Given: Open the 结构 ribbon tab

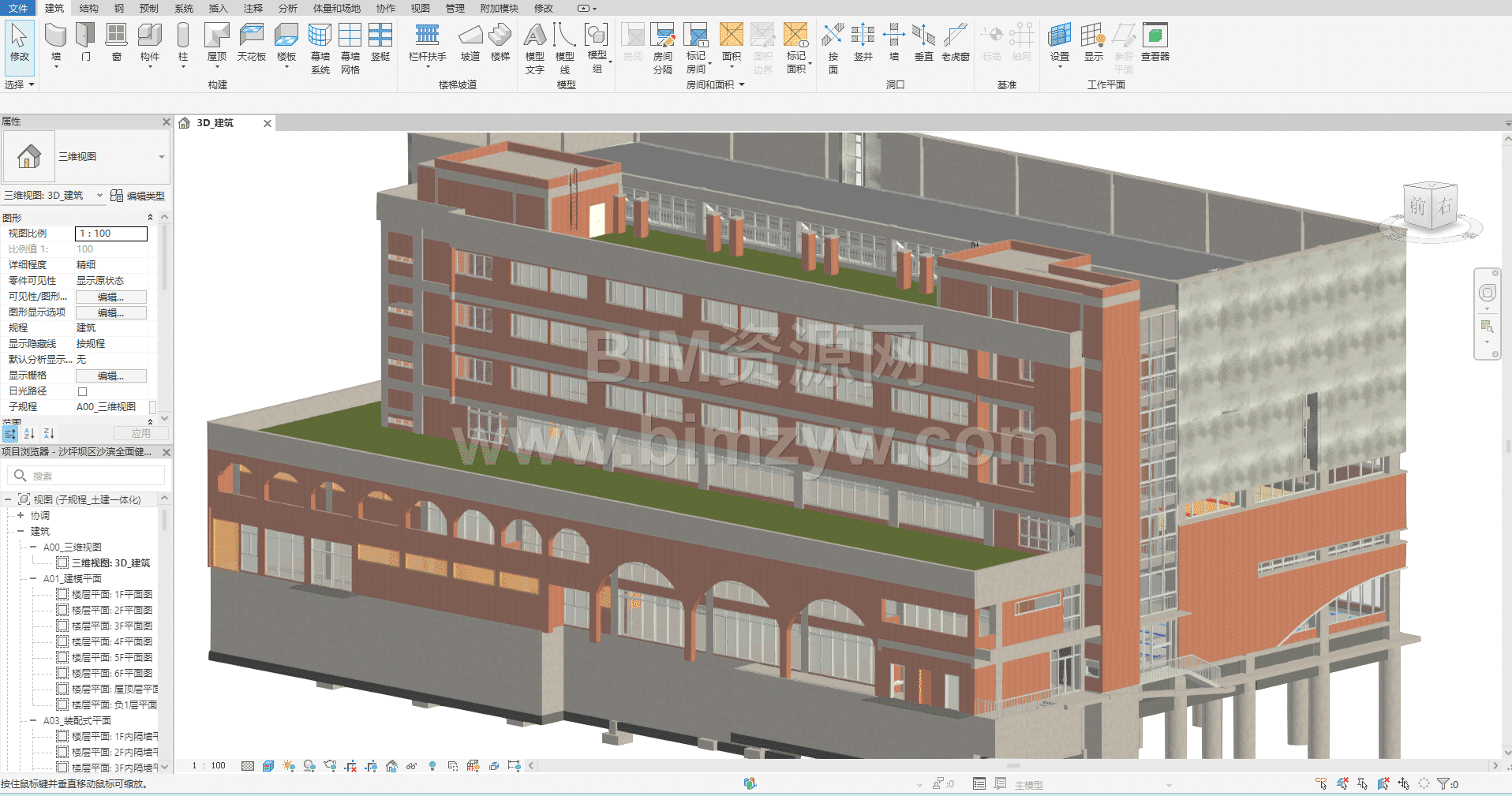Looking at the screenshot, I should 89,8.
